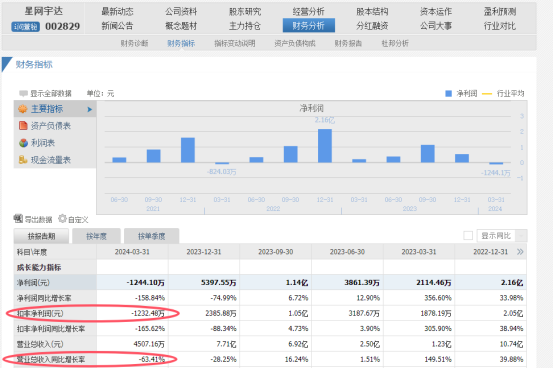Image resolution: width=554 pixels, height=369 pixels.
Task: Open the 新闻公告 menu item
Action: point(117,26)
